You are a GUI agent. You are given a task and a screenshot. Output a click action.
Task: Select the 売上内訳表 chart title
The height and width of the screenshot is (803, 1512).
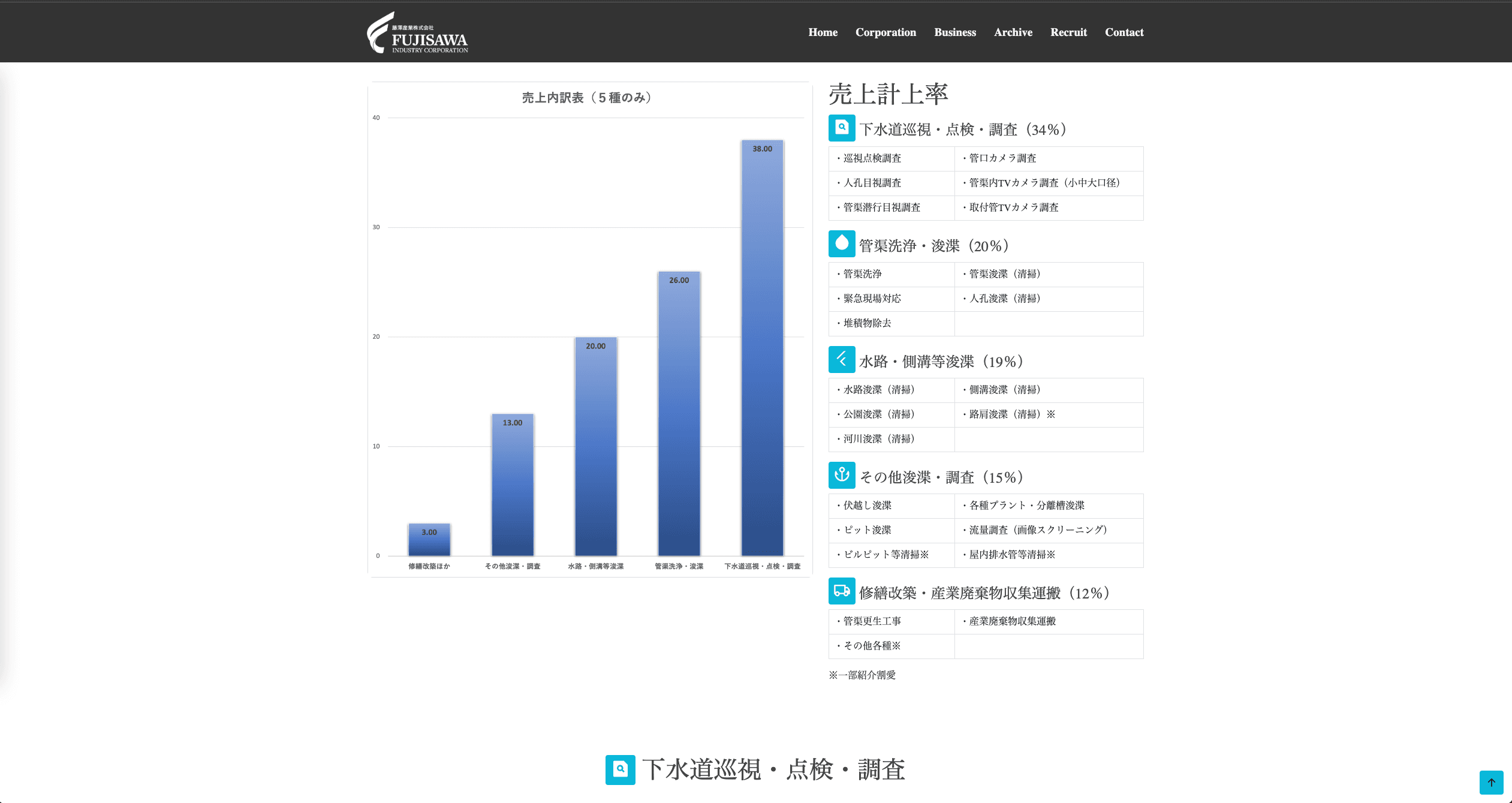pyautogui.click(x=586, y=98)
